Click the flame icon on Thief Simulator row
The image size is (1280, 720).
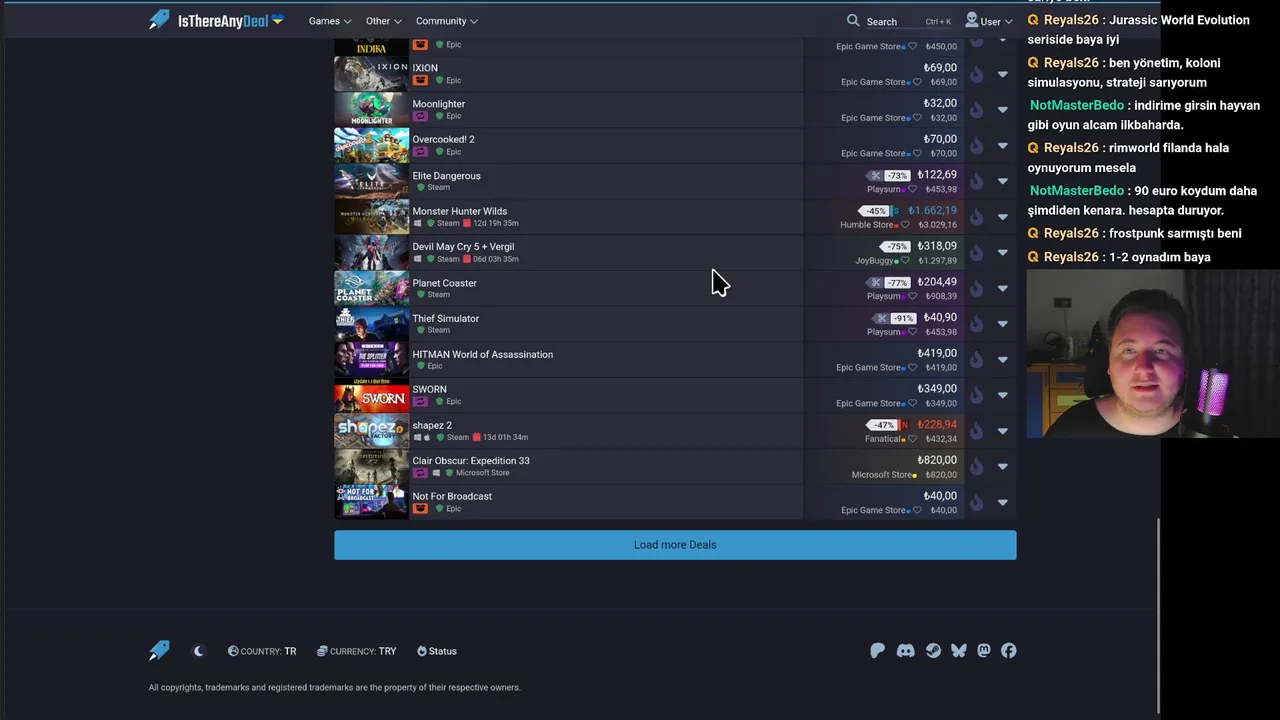976,324
